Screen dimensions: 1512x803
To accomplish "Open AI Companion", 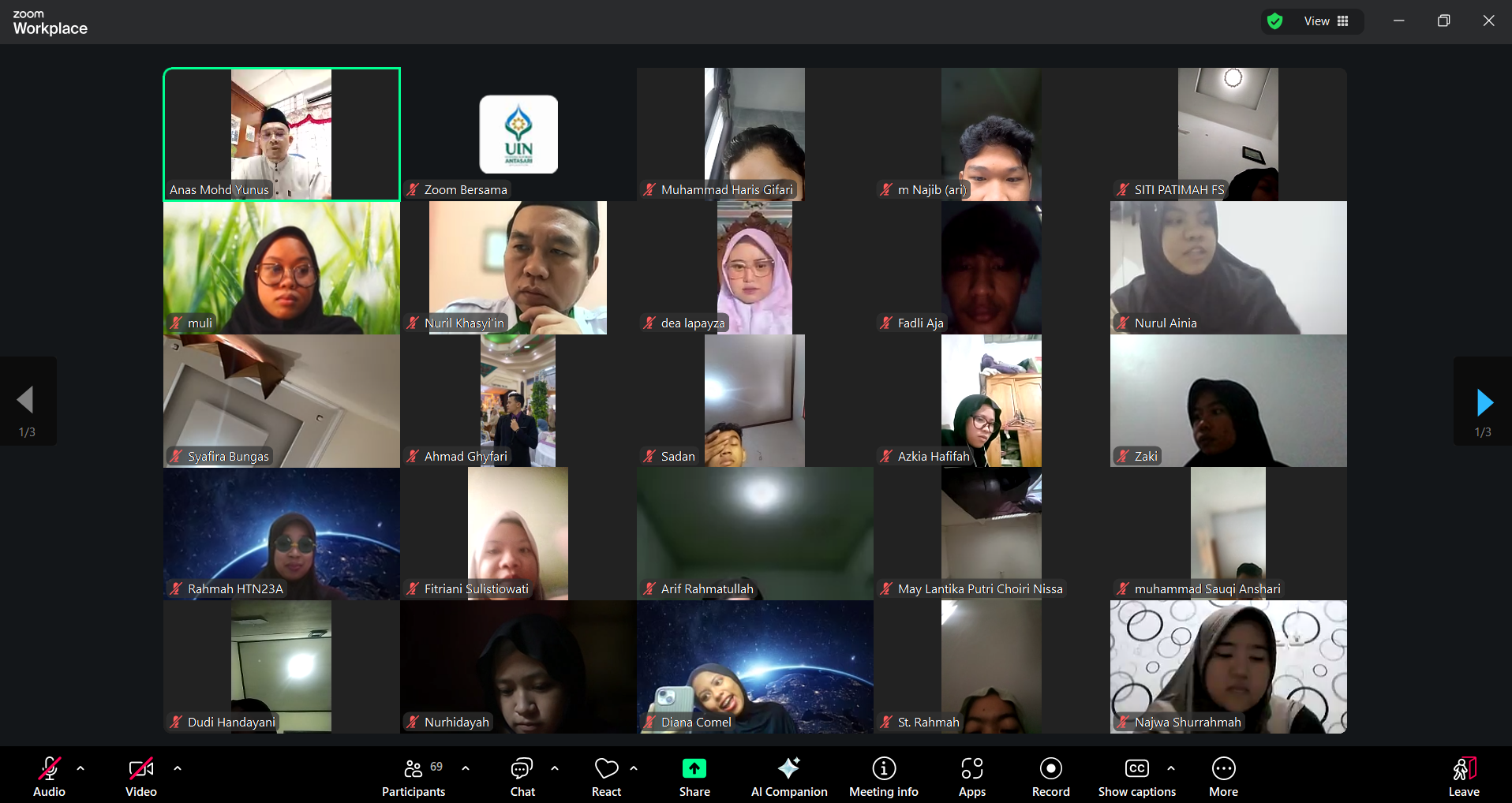I will click(789, 777).
